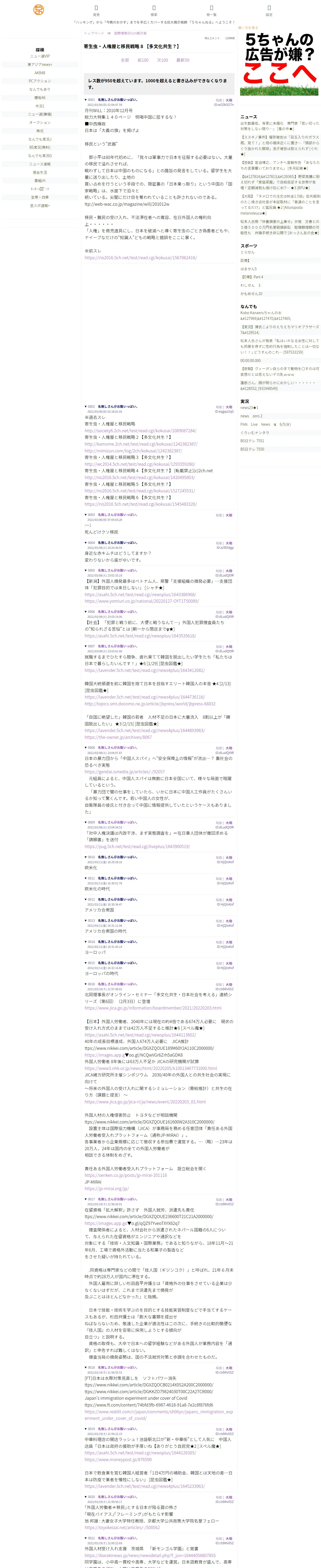Image resolution: width=321 pixels, height=1568 pixels.
Task: Open 国際情勢@2ch掲示板 breadcrumb link
Action: (x=130, y=33)
